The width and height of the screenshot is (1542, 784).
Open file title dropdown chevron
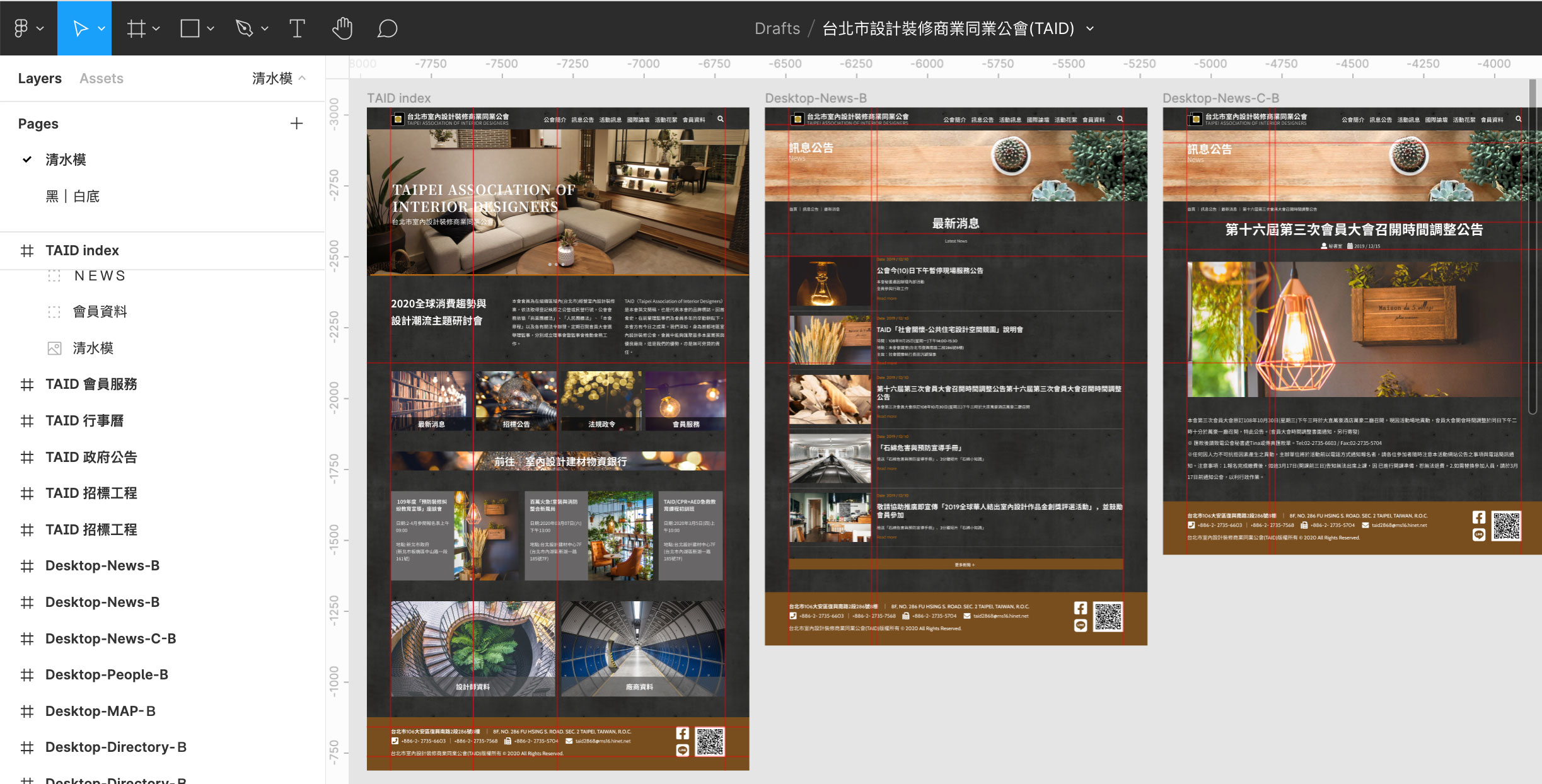(x=1091, y=28)
